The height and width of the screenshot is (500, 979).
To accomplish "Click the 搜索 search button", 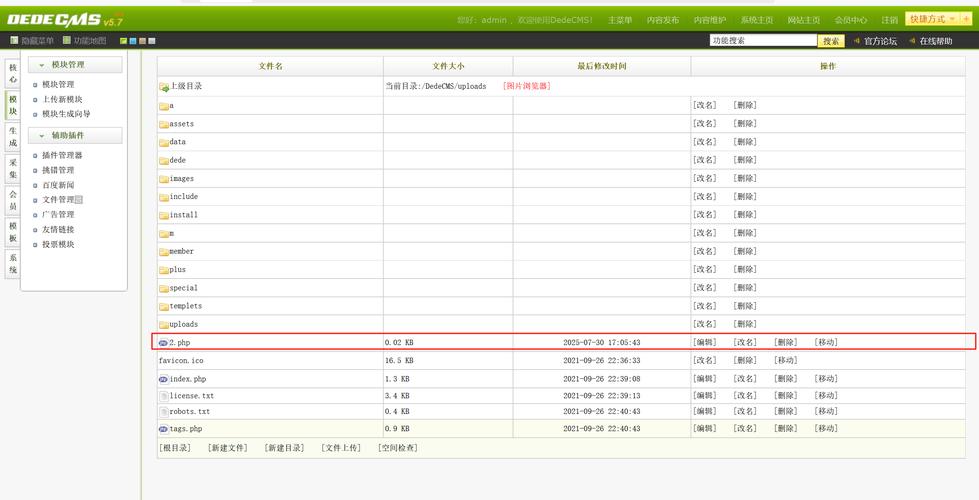I will [x=831, y=41].
